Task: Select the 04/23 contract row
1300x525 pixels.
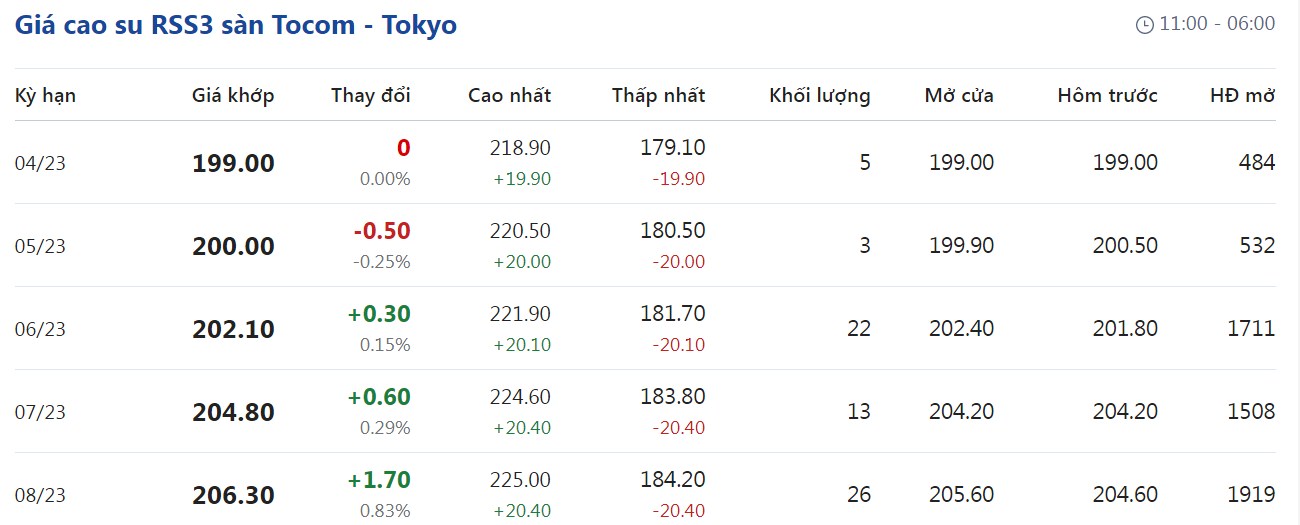Action: coord(40,163)
